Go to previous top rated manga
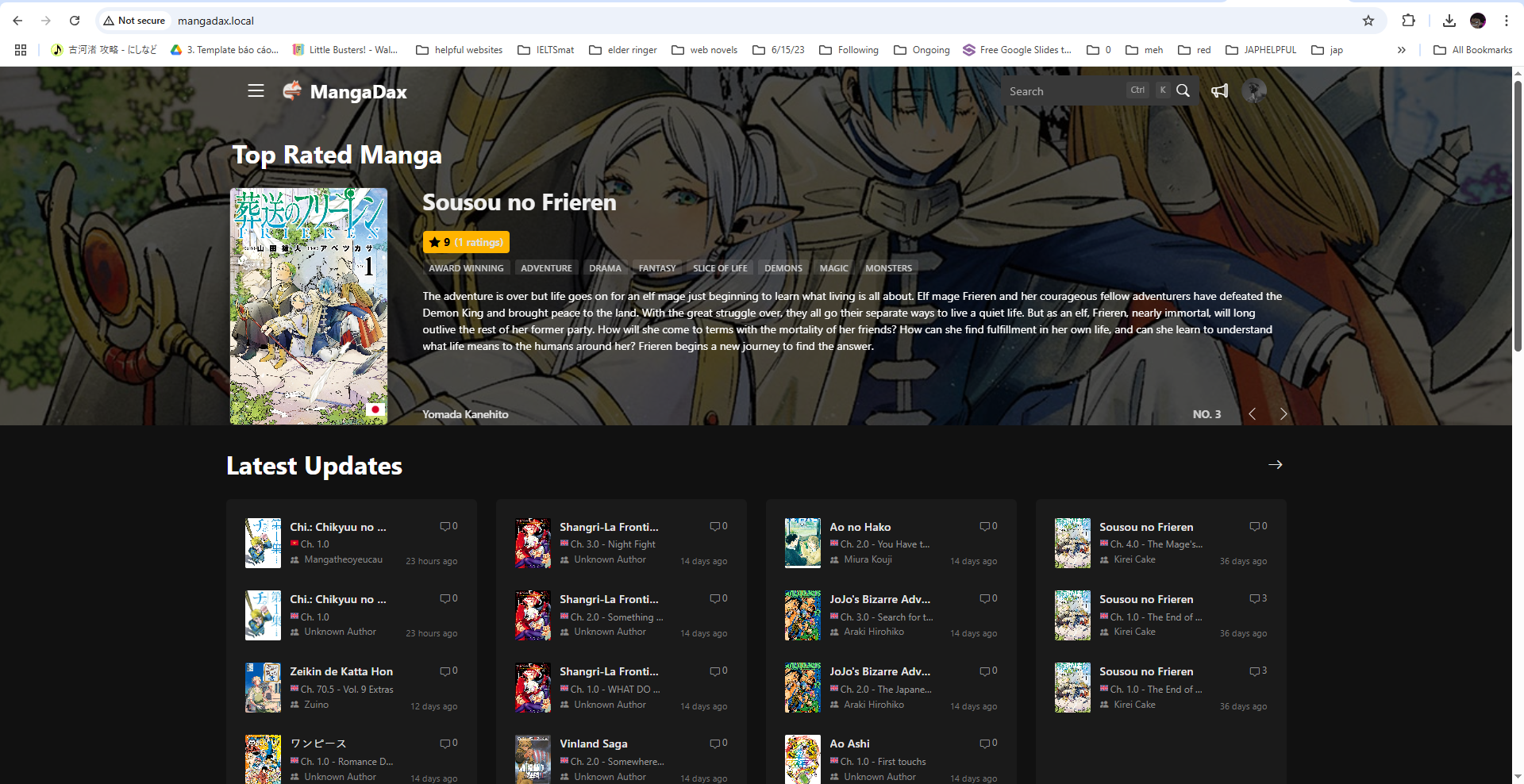The width and height of the screenshot is (1524, 784). pyautogui.click(x=1253, y=414)
